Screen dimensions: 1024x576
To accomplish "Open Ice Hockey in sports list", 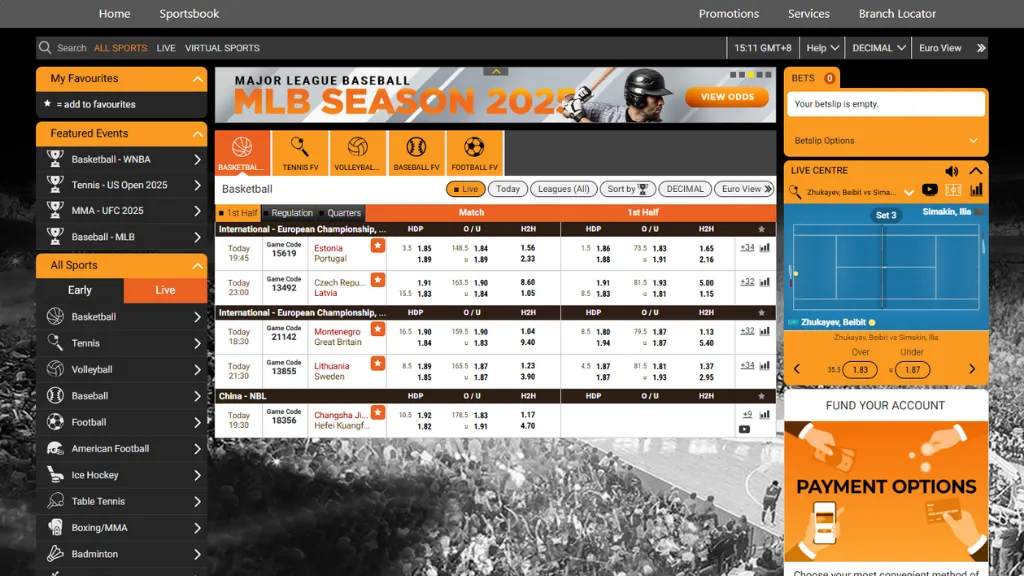I will (x=122, y=475).
